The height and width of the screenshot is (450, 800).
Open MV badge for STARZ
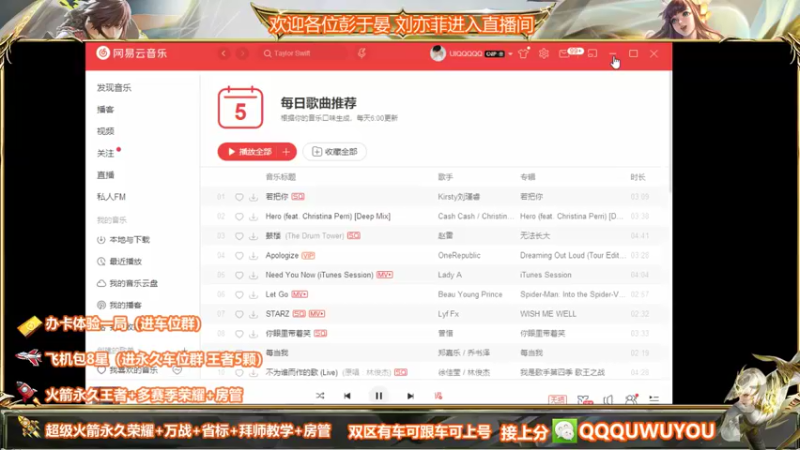[x=317, y=314]
